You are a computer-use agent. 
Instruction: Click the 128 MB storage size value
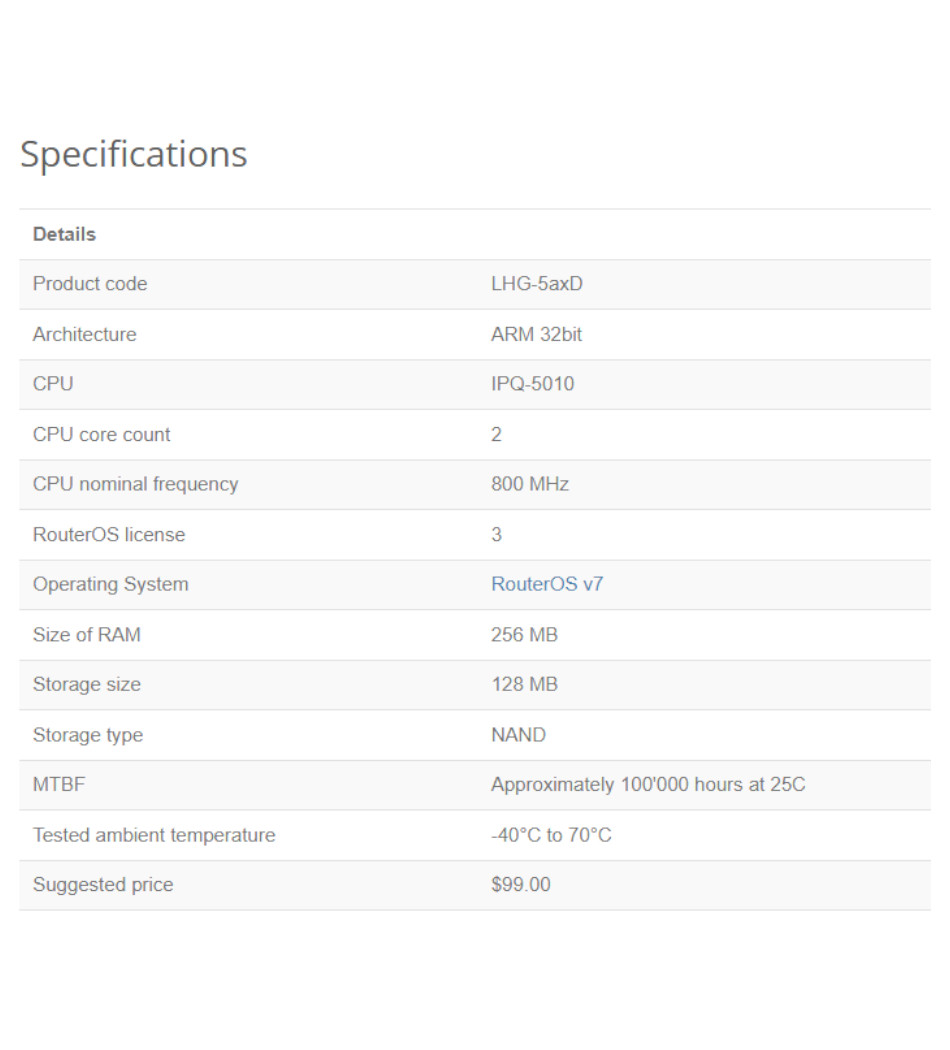coord(524,684)
